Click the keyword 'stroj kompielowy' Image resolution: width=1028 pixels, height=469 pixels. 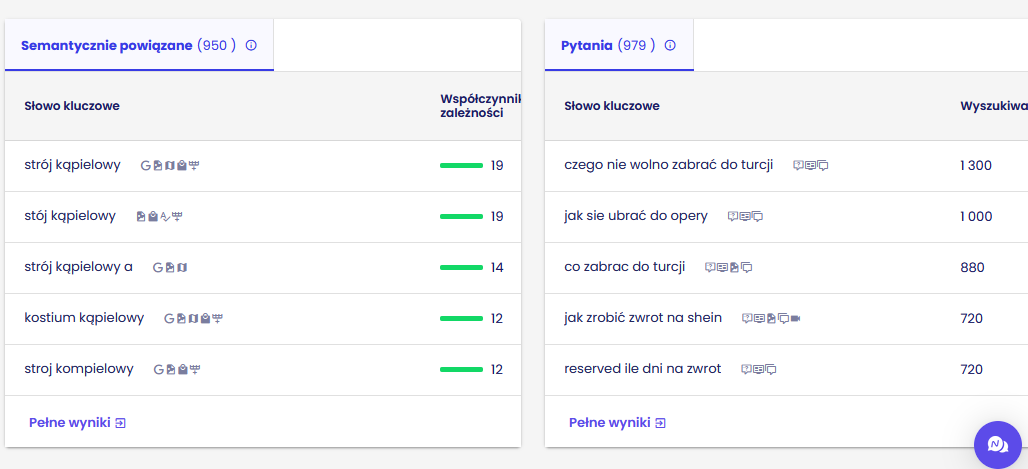point(79,369)
